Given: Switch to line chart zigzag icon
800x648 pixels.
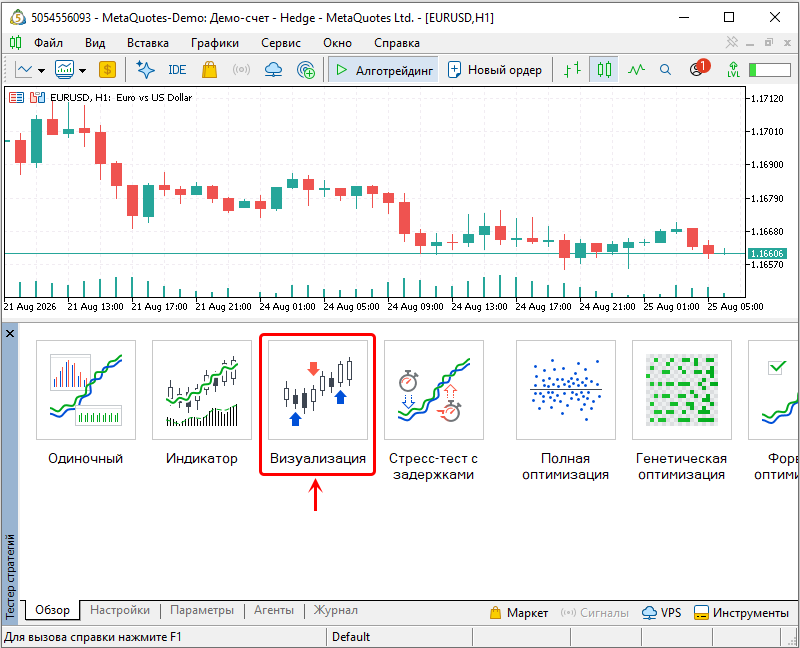Looking at the screenshot, I should point(636,69).
